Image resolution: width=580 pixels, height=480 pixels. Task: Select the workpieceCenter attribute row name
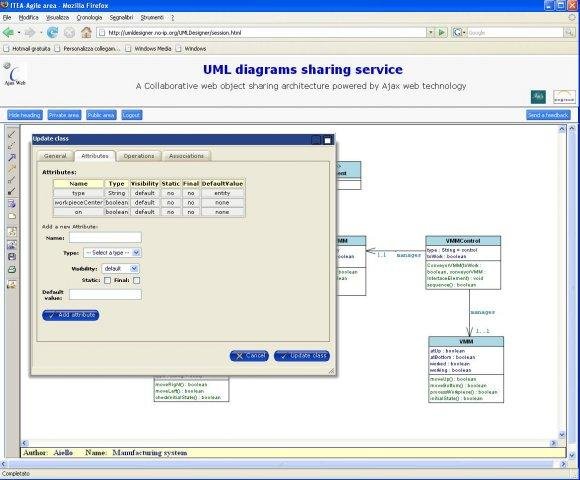pyautogui.click(x=78, y=203)
